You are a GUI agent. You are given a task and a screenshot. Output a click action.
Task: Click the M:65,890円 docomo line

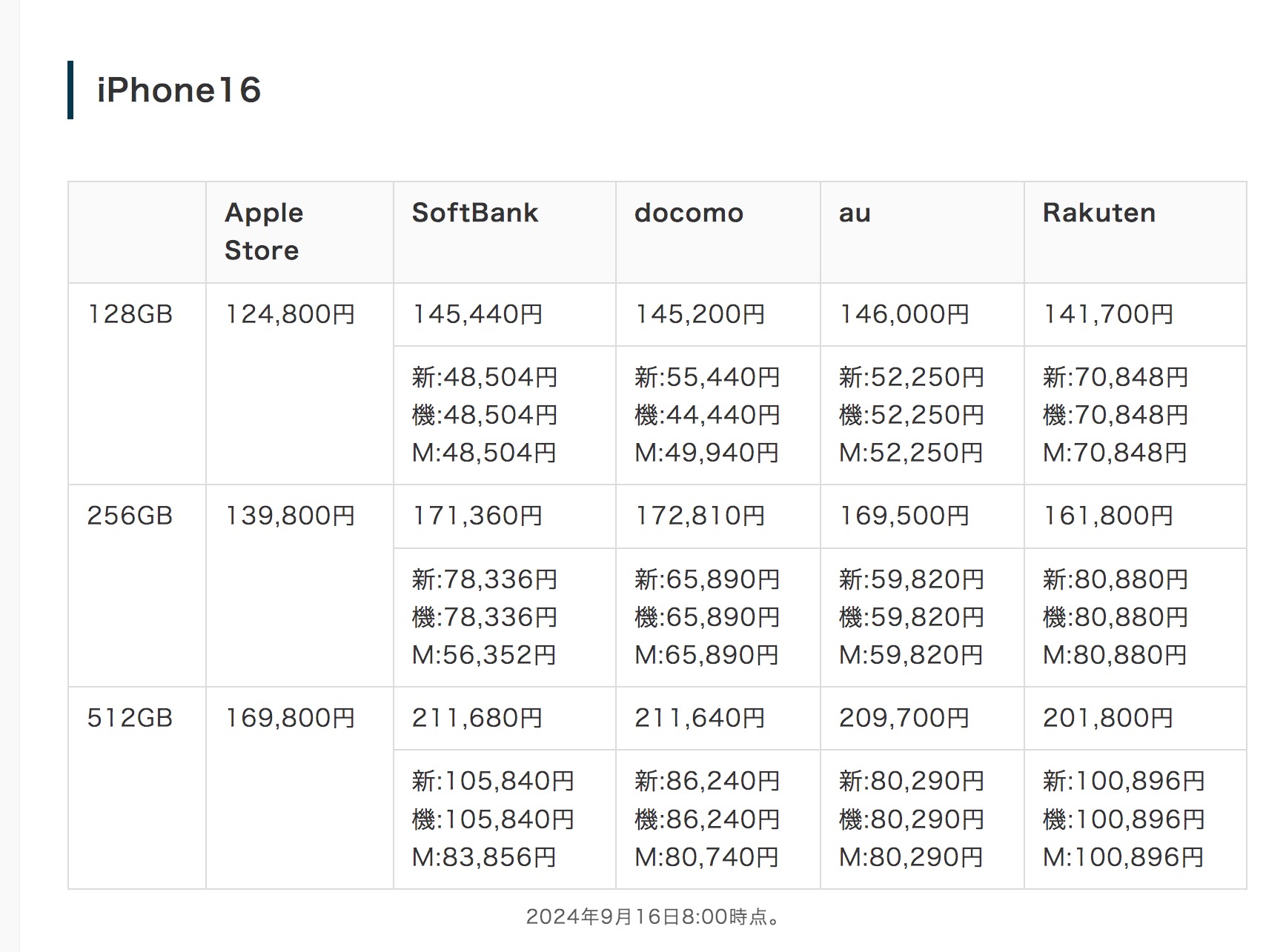coord(706,655)
